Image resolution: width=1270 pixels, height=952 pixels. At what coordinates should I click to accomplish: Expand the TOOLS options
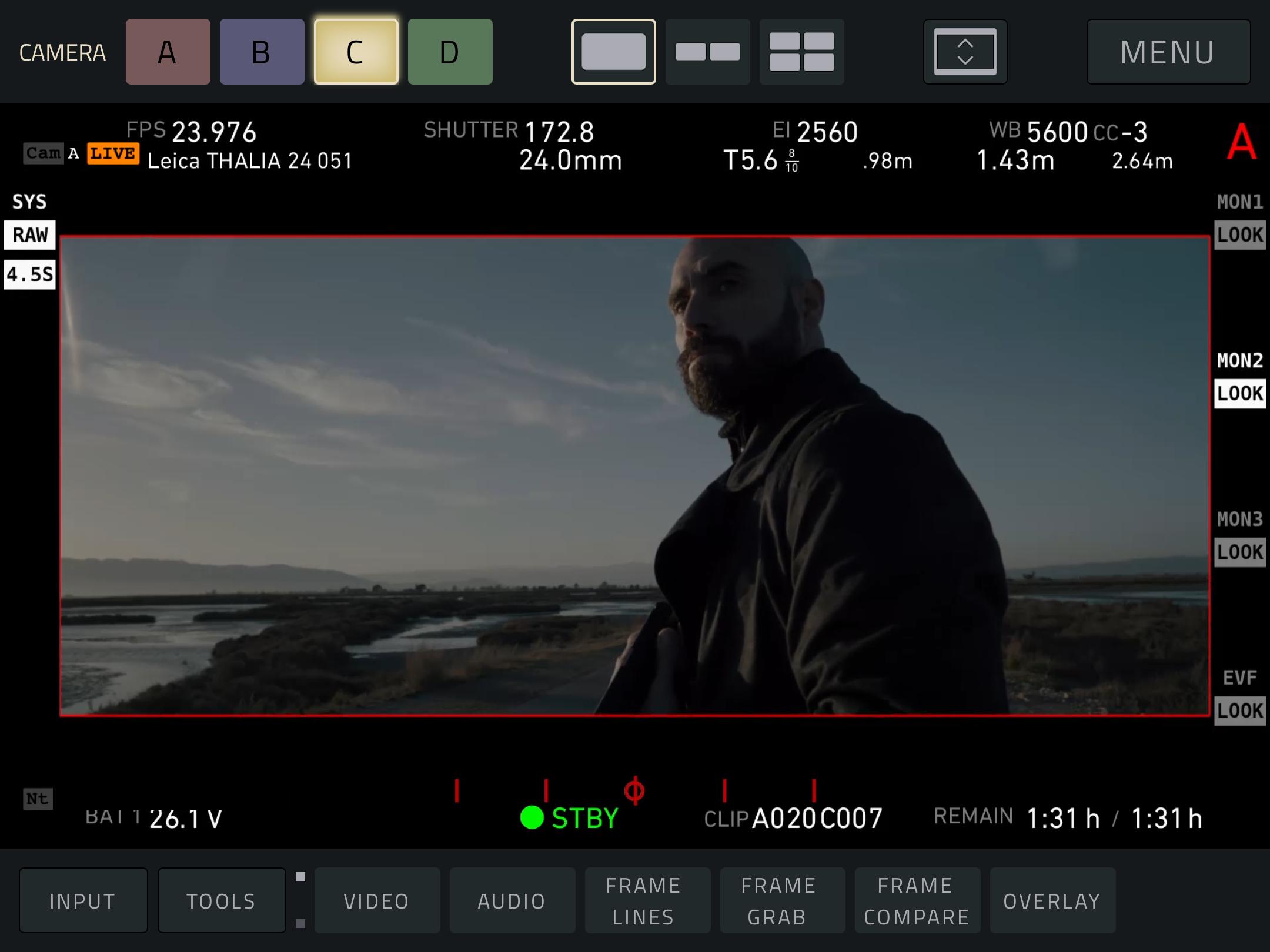221,900
